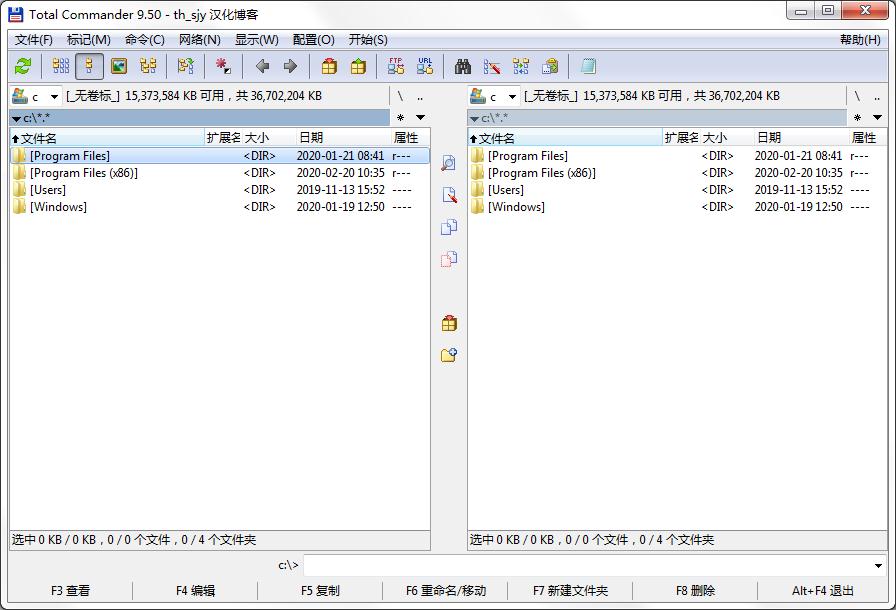The width and height of the screenshot is (896, 610).
Task: Expand right panel directory history arrow
Action: 878,118
